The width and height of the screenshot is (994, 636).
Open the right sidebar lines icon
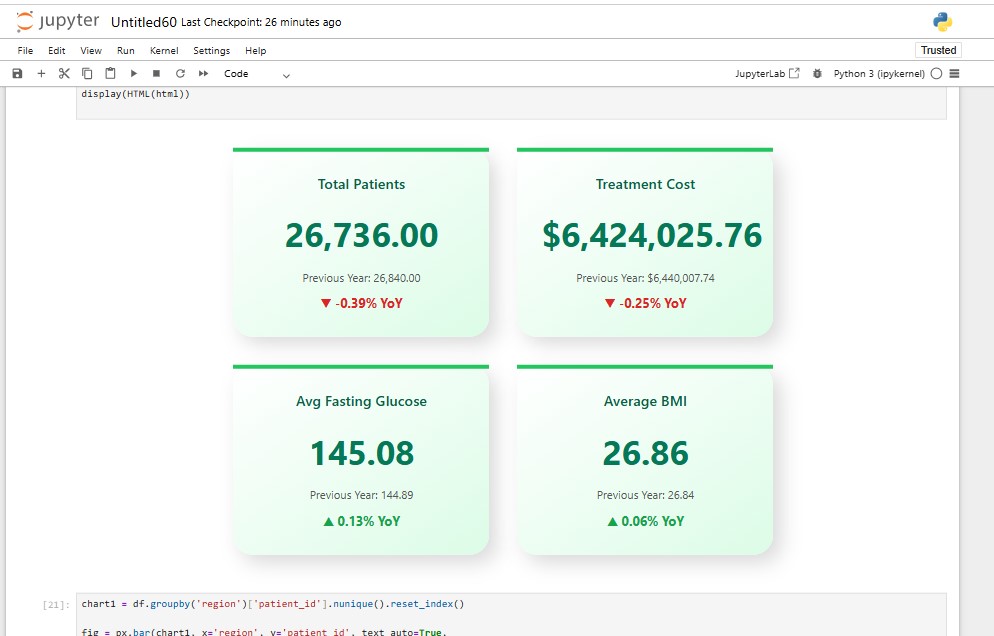954,74
